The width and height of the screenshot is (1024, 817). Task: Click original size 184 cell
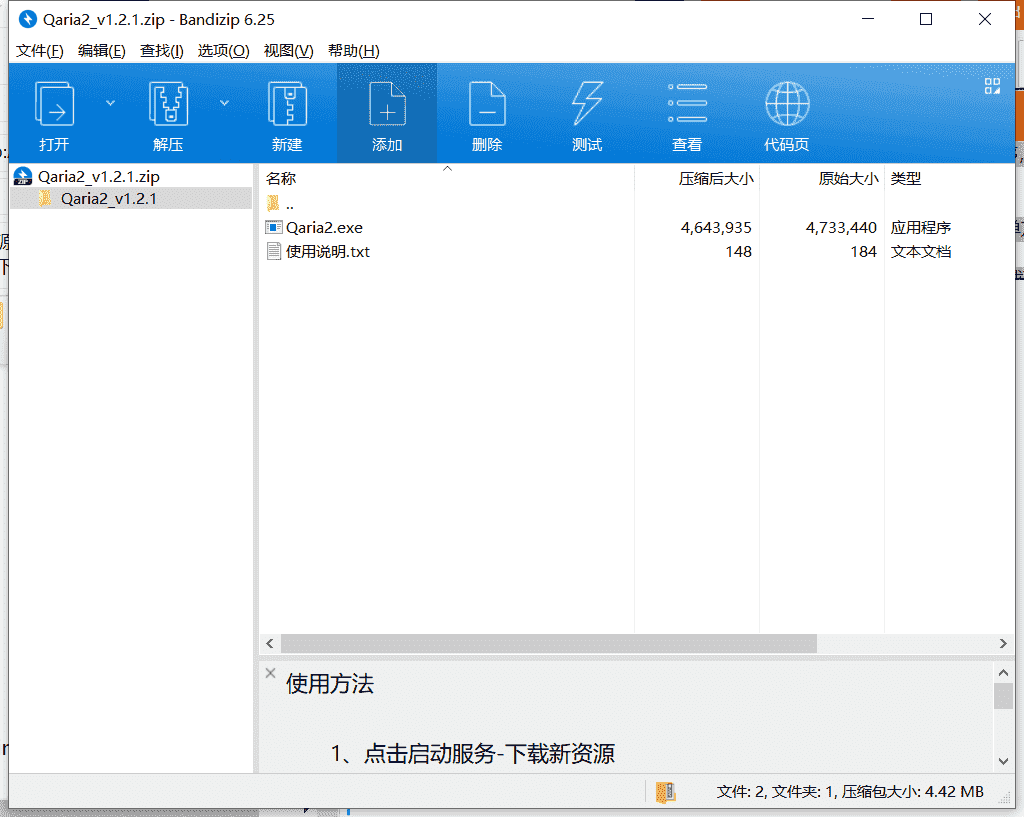(863, 251)
